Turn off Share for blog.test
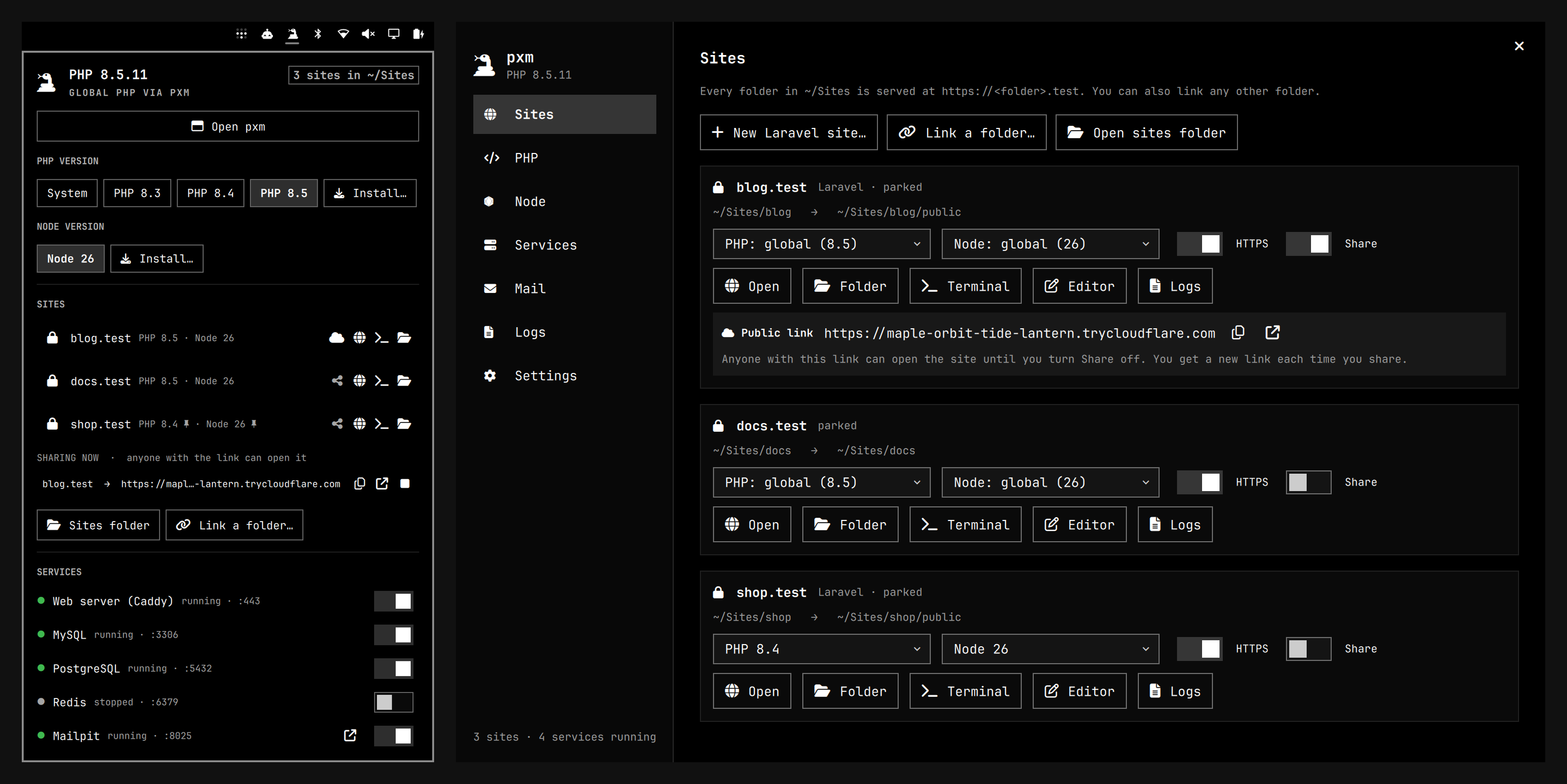 [x=1308, y=244]
